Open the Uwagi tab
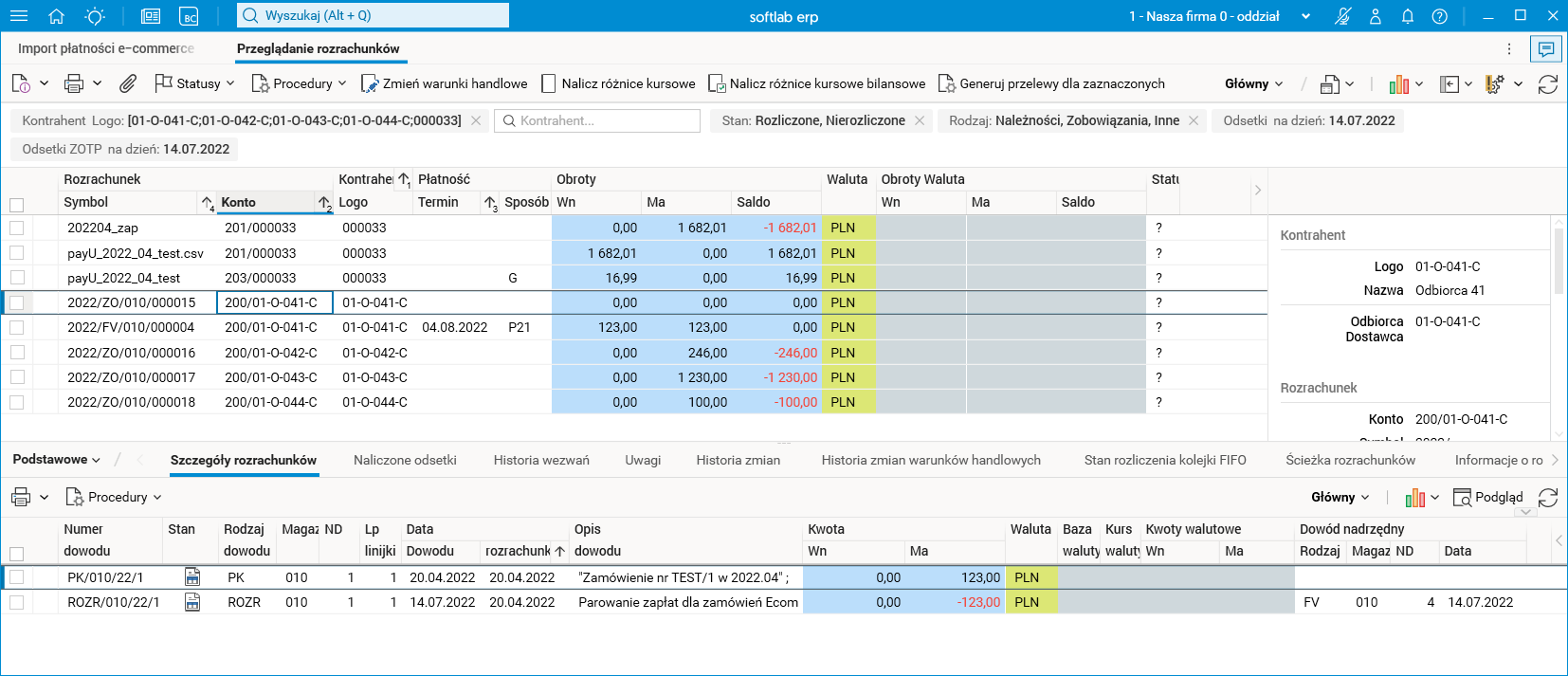Image resolution: width=1568 pixels, height=676 pixels. click(643, 460)
